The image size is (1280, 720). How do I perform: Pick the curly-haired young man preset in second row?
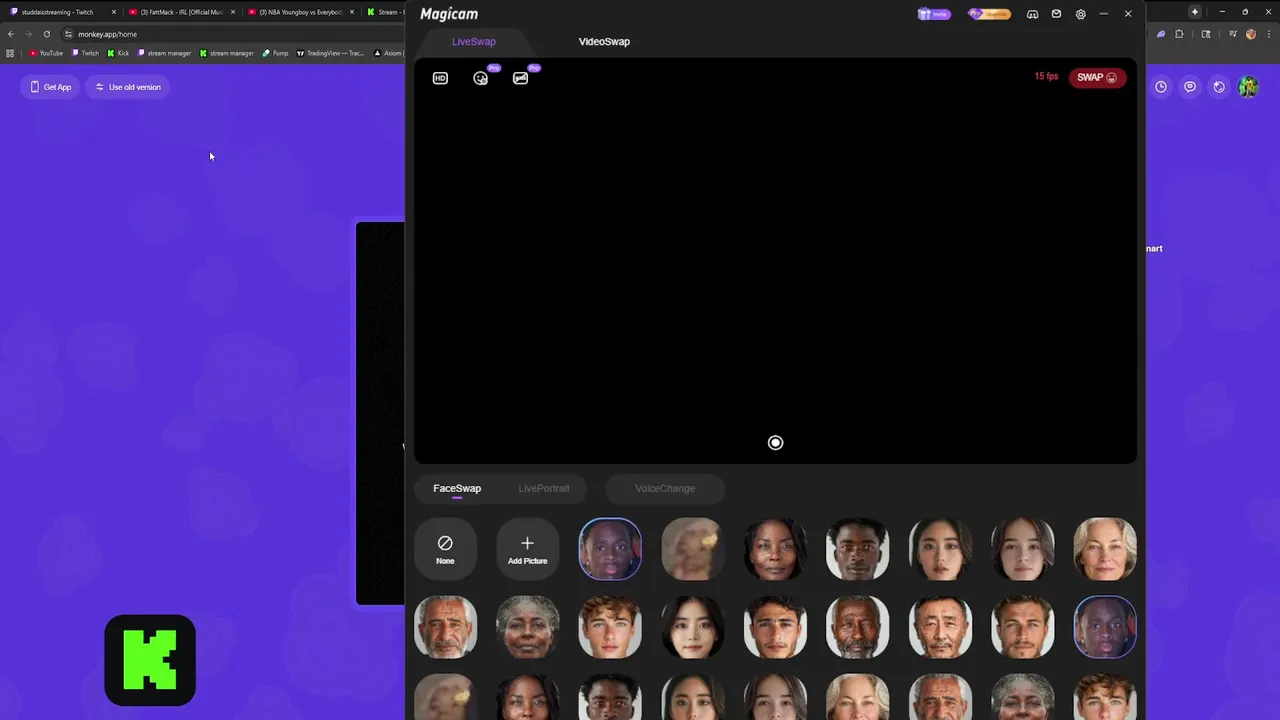click(x=610, y=627)
